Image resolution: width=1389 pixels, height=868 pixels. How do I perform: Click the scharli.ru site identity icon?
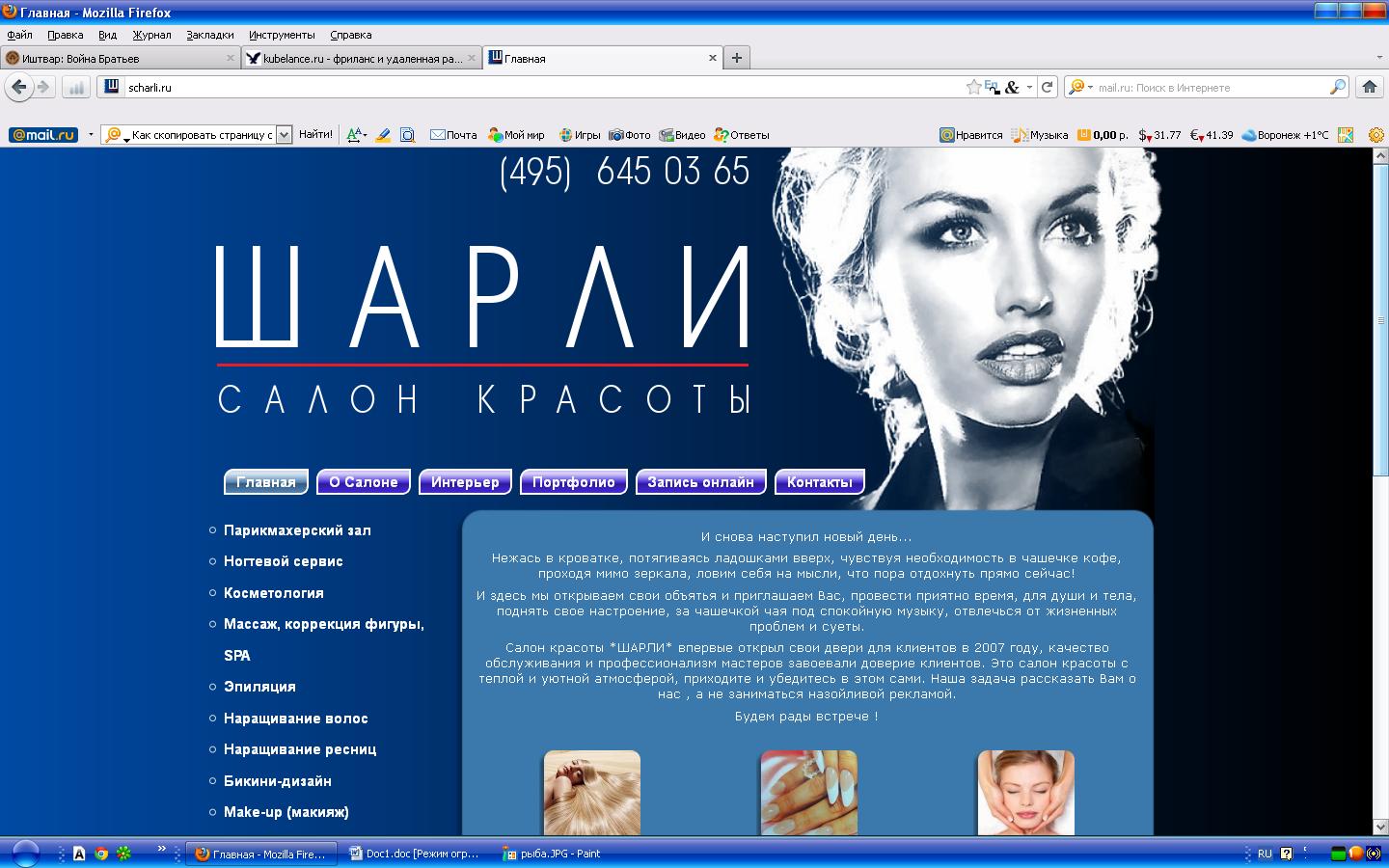pyautogui.click(x=112, y=87)
